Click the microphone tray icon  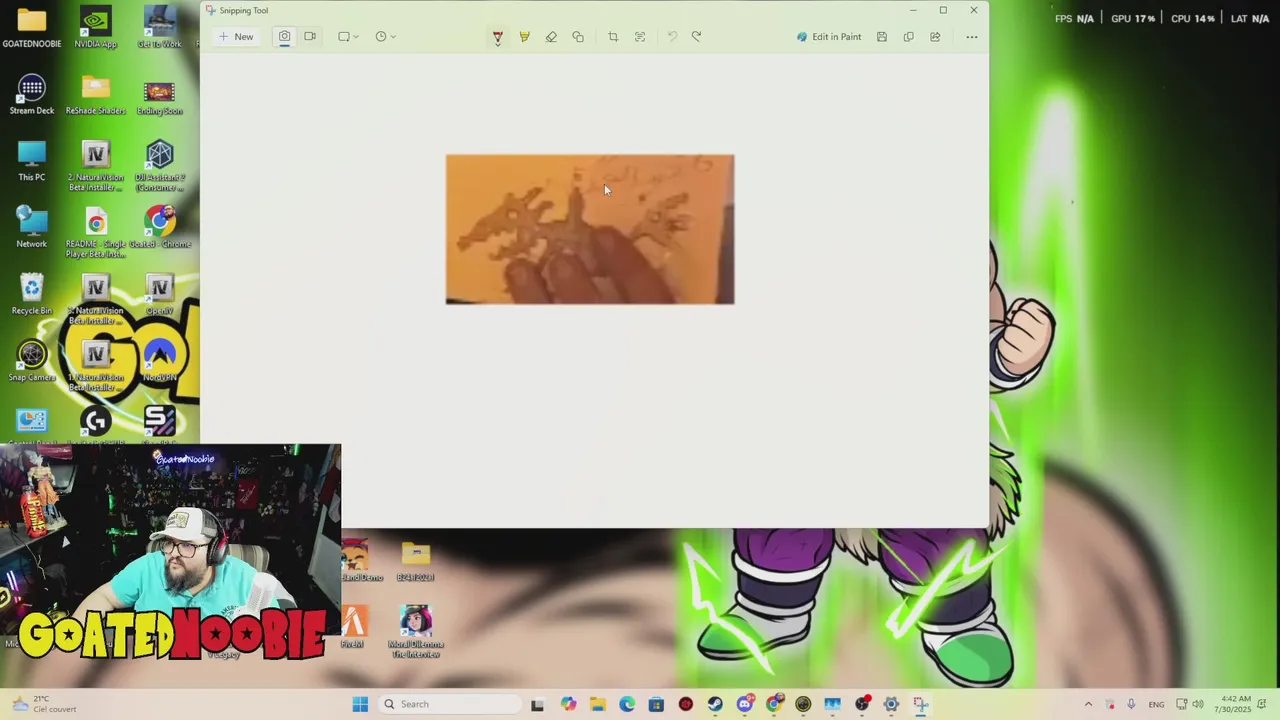[x=1131, y=704]
